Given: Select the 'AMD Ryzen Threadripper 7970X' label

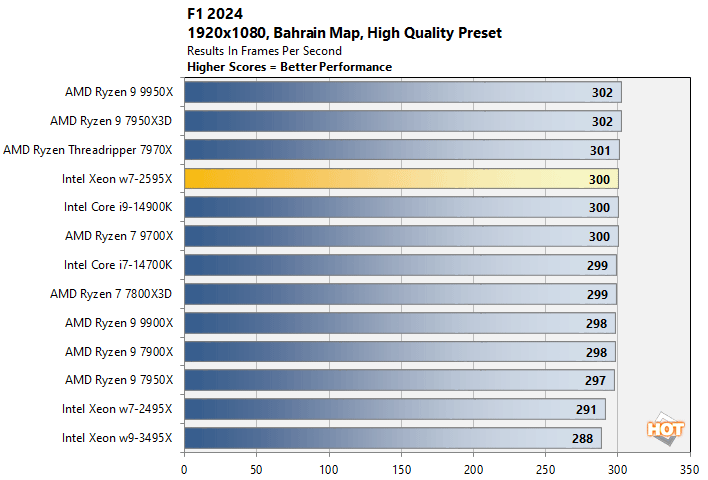Looking at the screenshot, I should point(88,150).
